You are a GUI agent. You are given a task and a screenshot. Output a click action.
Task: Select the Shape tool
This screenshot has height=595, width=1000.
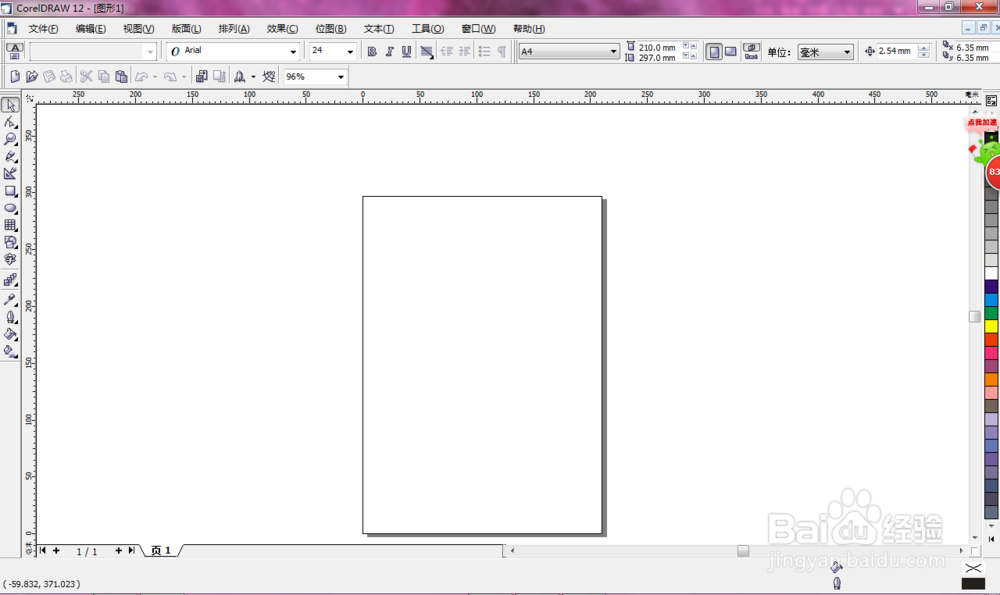point(10,122)
